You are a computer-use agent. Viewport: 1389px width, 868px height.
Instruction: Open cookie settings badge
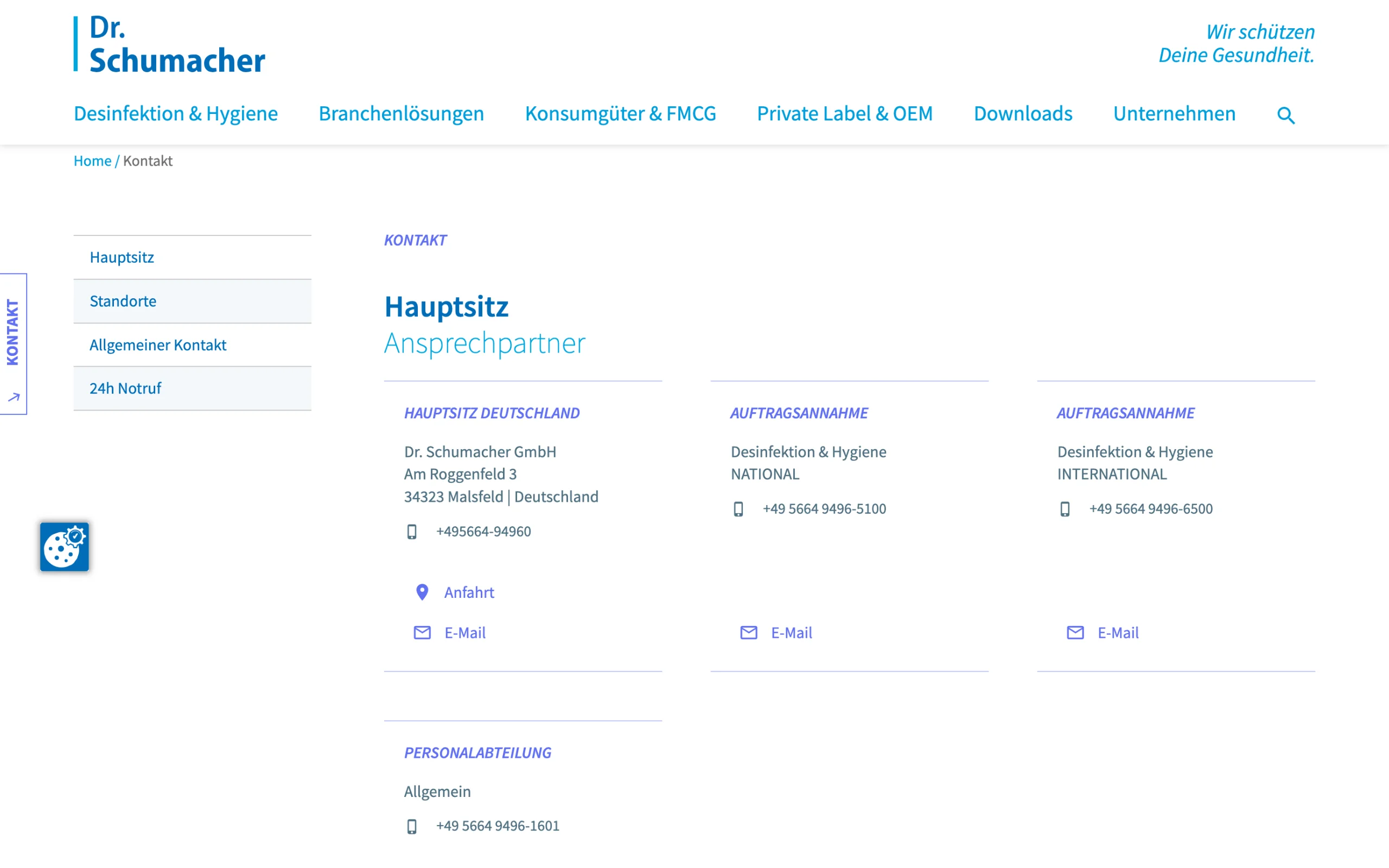64,546
